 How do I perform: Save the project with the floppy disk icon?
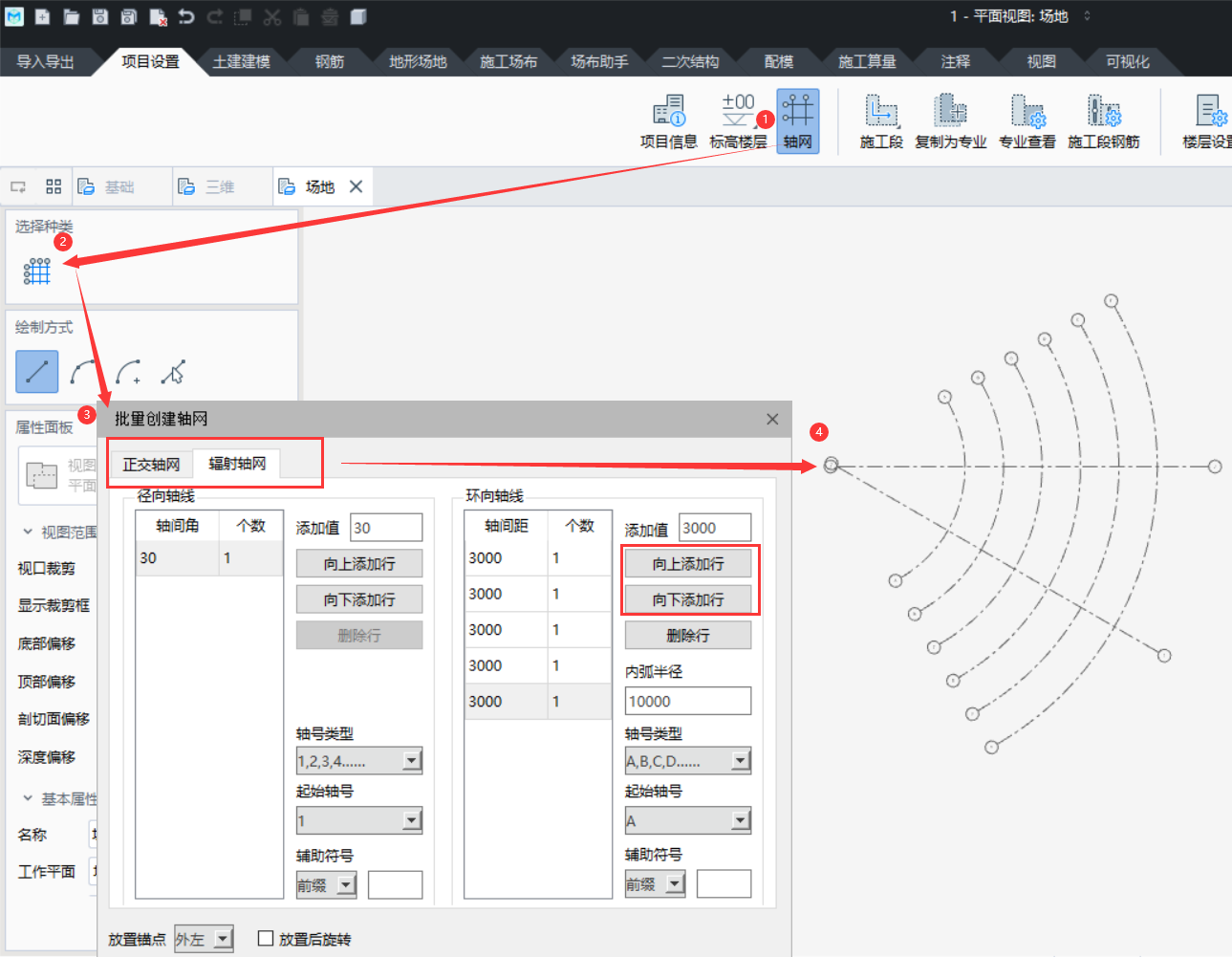(99, 16)
